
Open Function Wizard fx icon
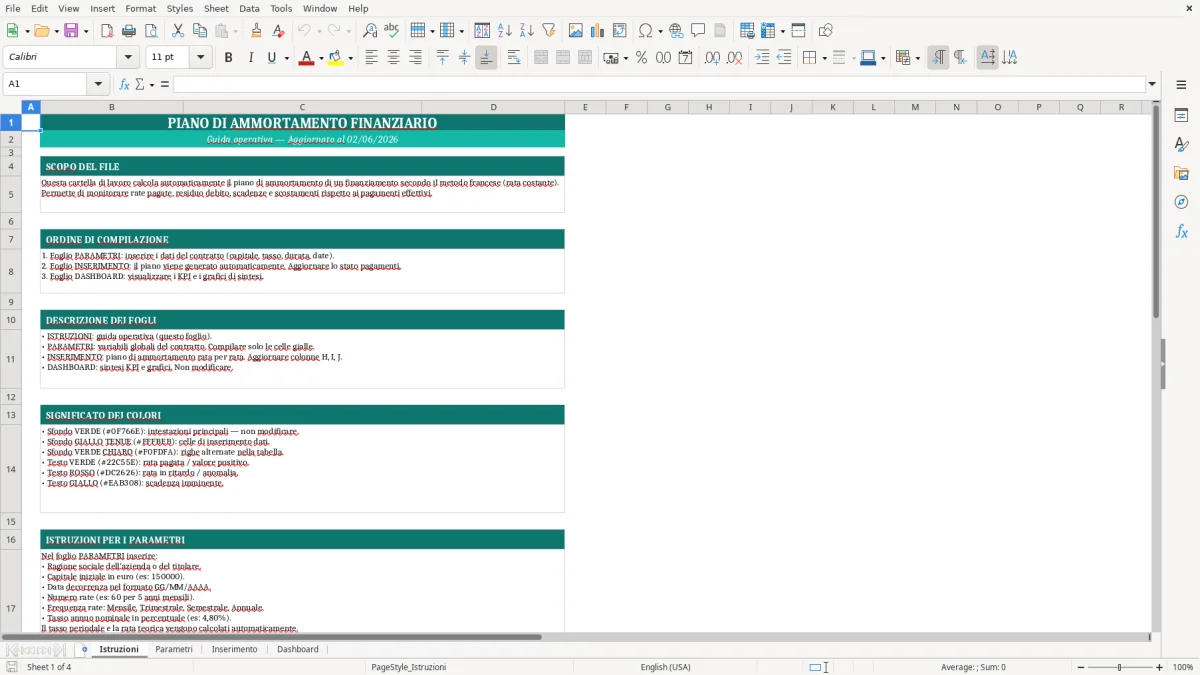125,84
